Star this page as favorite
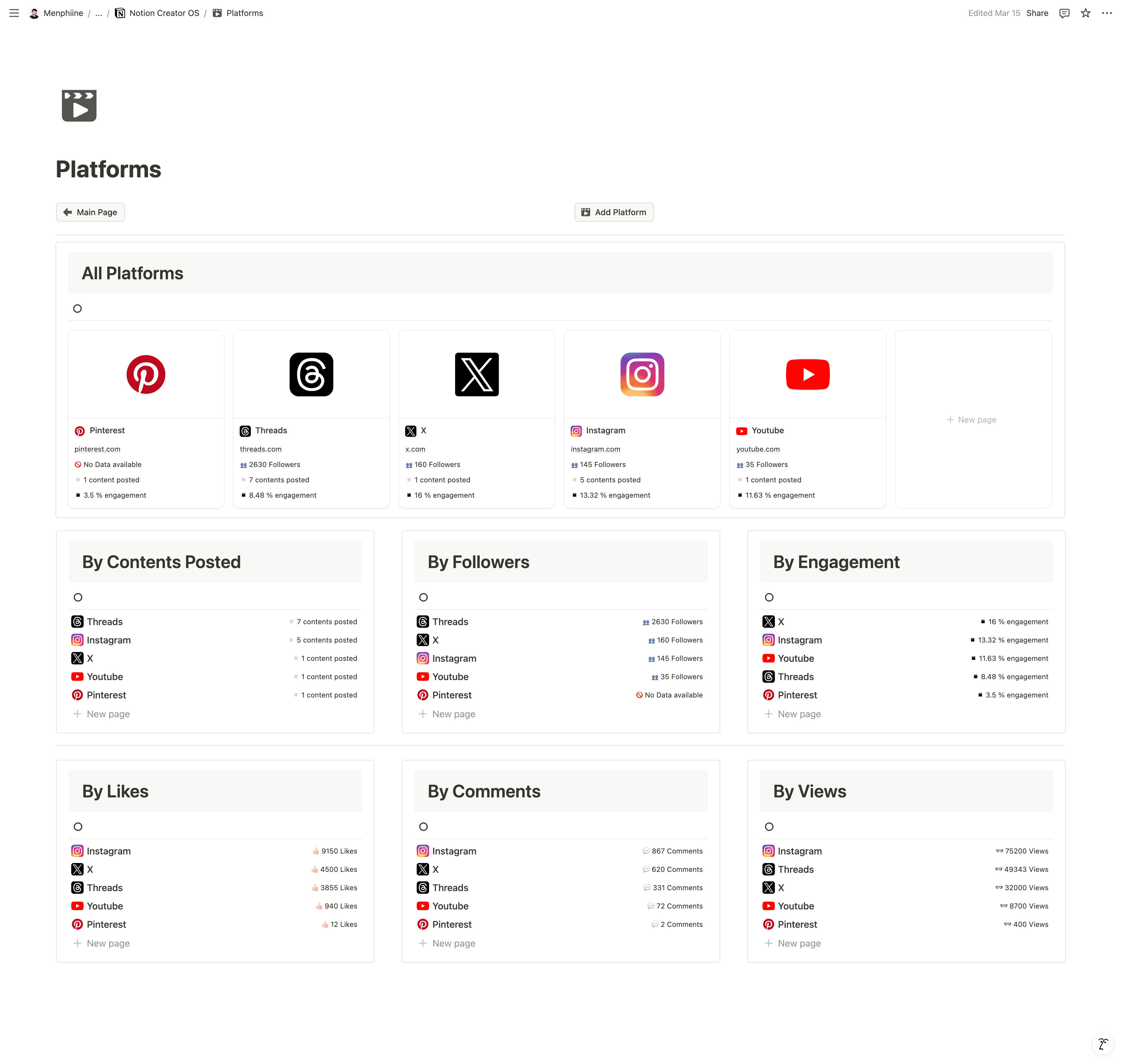1123x1064 pixels. click(1085, 13)
